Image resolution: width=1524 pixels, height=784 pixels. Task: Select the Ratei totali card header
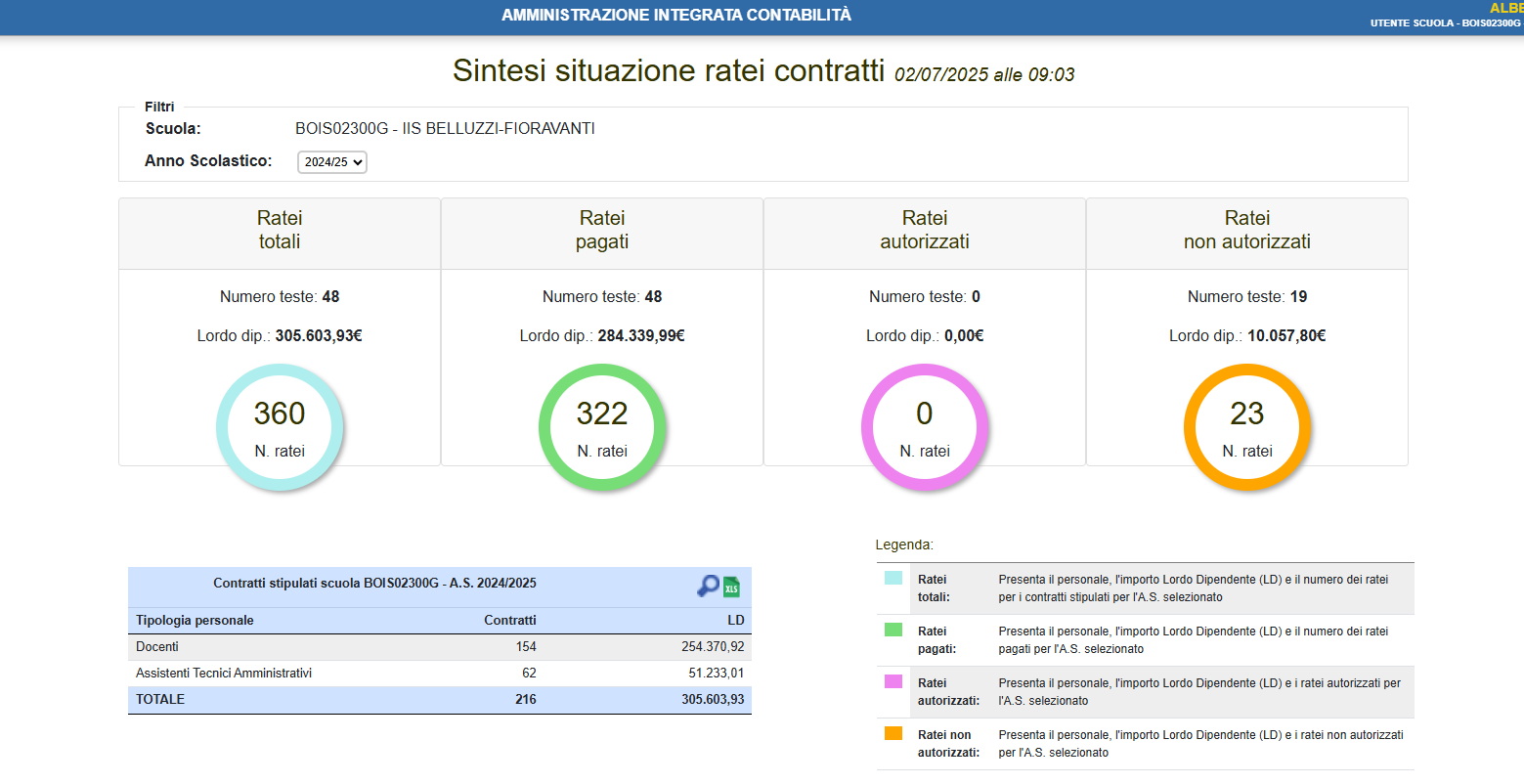tap(280, 231)
